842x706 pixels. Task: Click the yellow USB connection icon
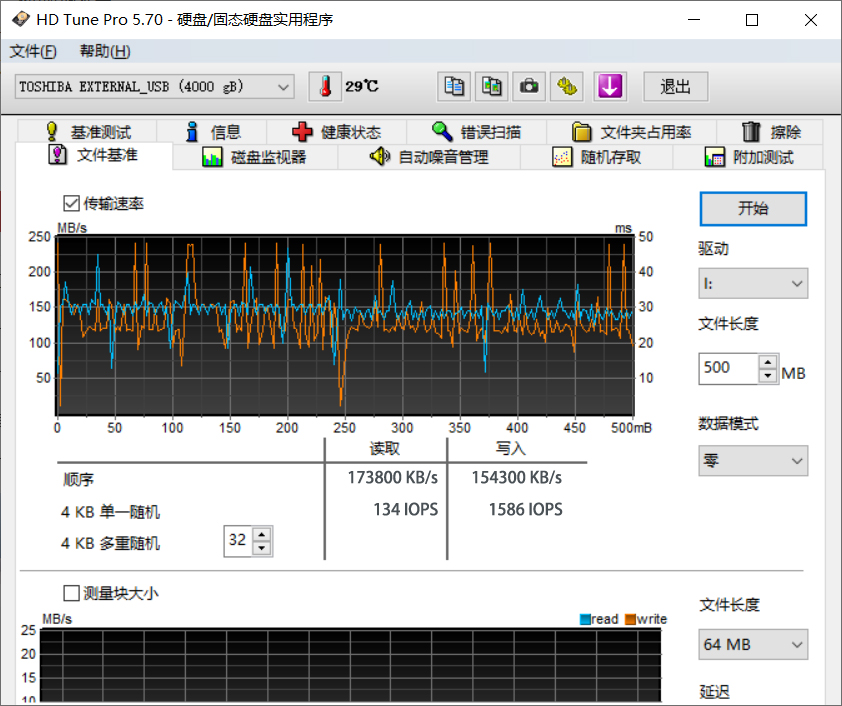coord(567,86)
